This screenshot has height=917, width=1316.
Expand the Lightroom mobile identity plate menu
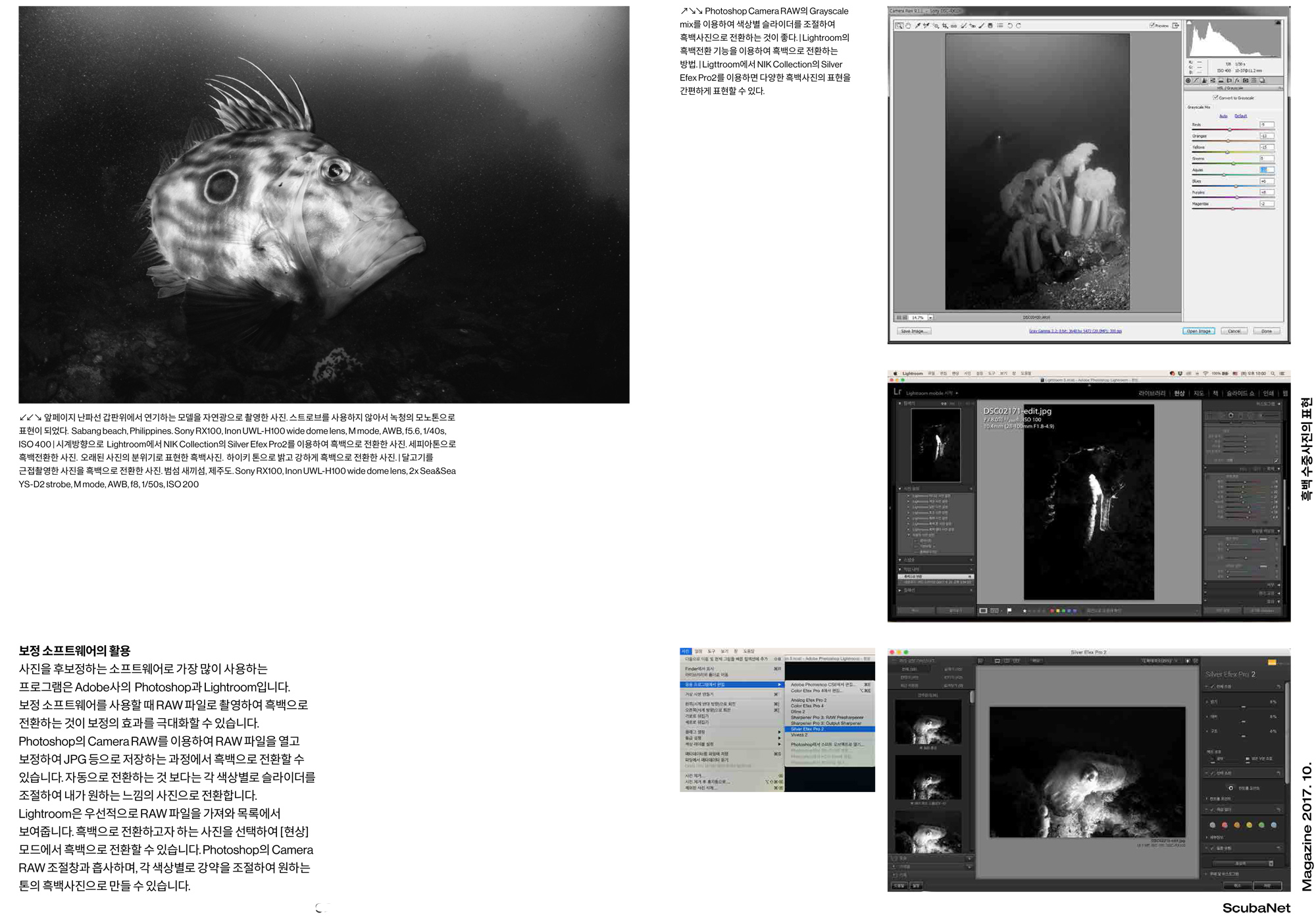(957, 393)
